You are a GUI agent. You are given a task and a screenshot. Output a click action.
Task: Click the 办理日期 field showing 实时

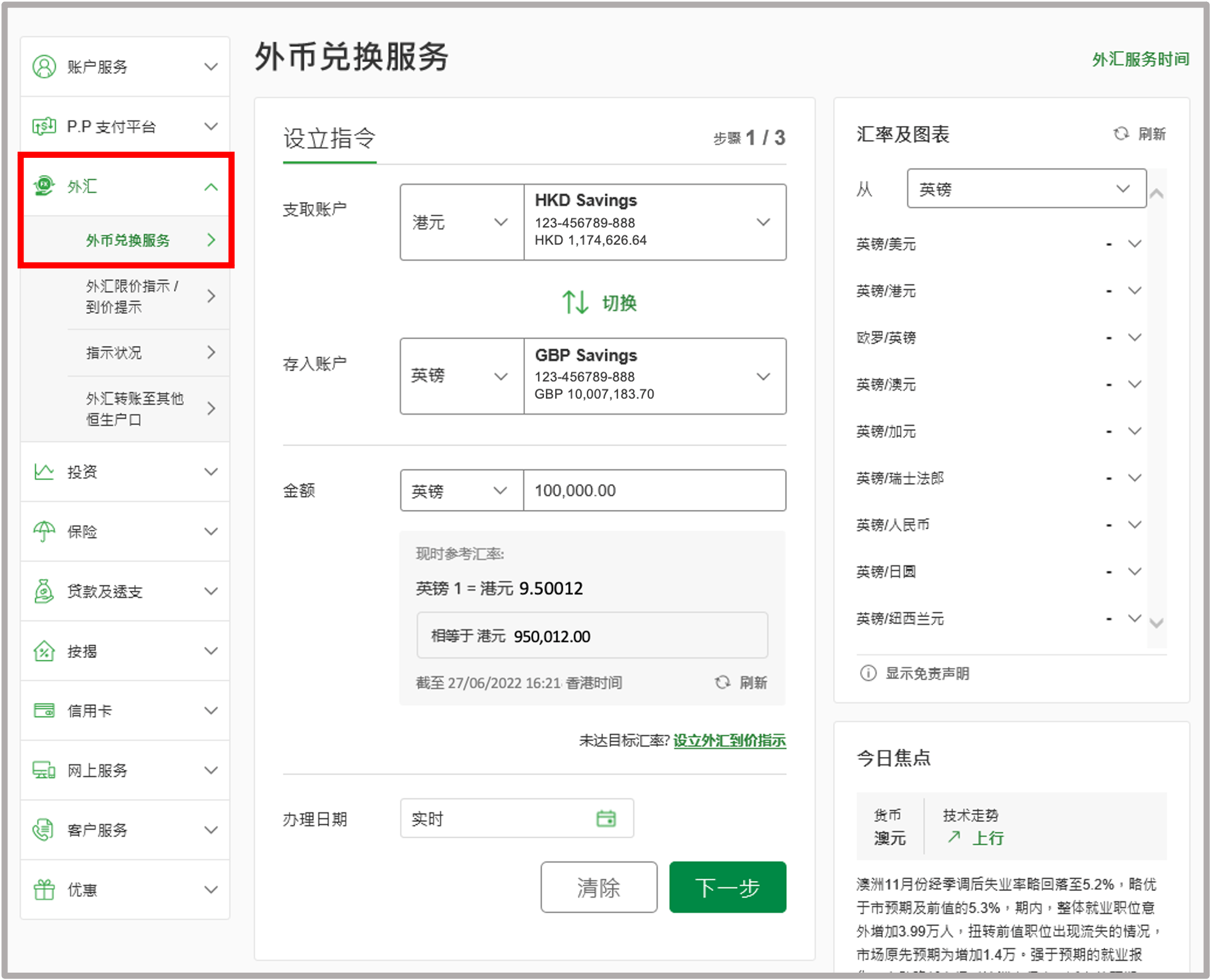516,818
